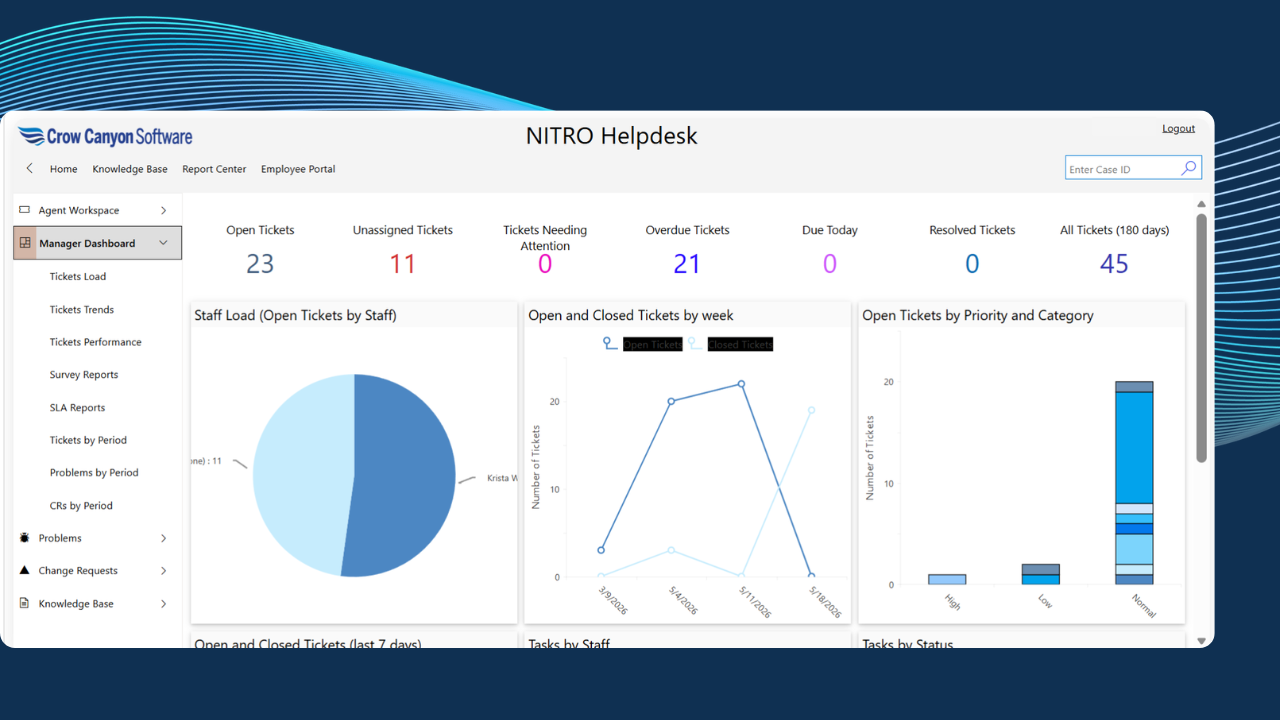Click the Closed Tickets 5/18/2026 data point

click(x=811, y=410)
